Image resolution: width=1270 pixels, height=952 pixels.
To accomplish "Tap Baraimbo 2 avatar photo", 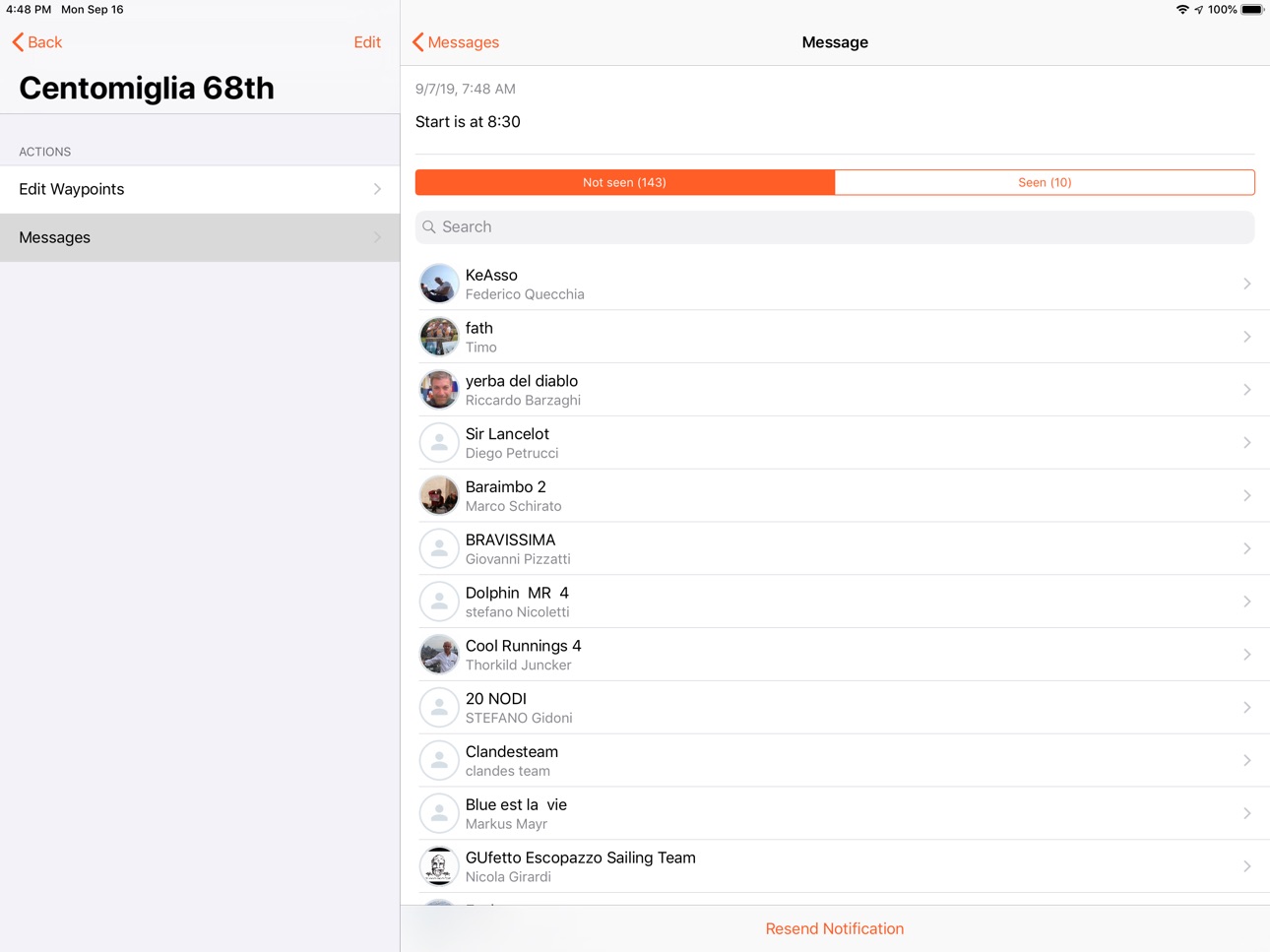I will [439, 496].
